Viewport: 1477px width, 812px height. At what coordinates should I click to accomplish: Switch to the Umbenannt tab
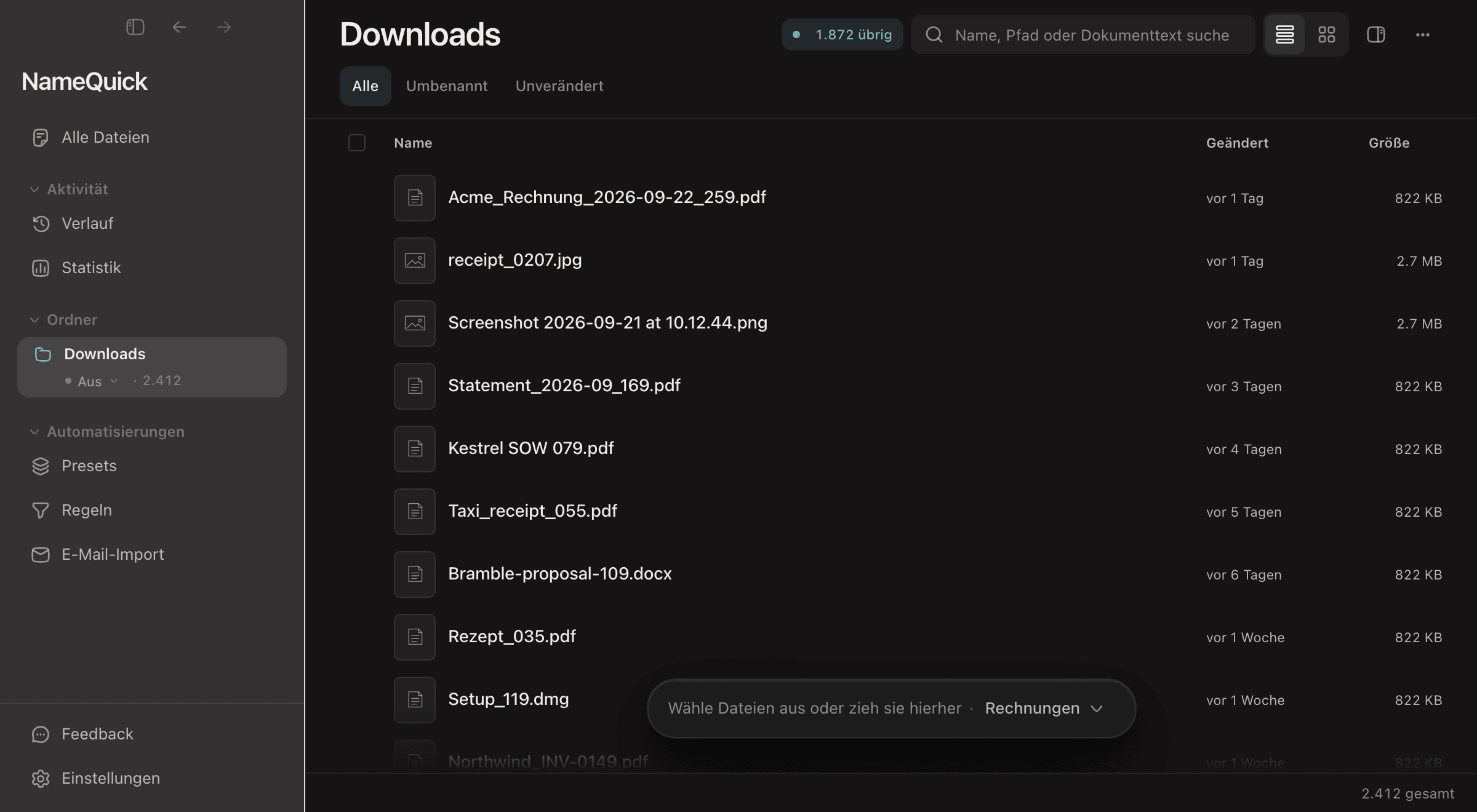pyautogui.click(x=447, y=86)
